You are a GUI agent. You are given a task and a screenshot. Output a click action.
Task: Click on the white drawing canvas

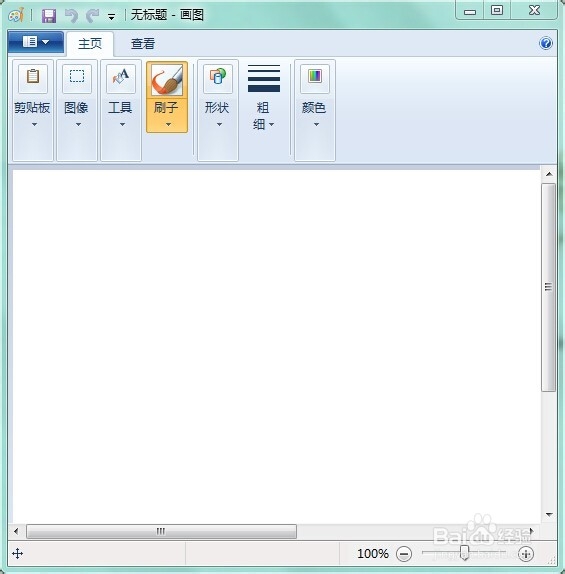coord(276,346)
